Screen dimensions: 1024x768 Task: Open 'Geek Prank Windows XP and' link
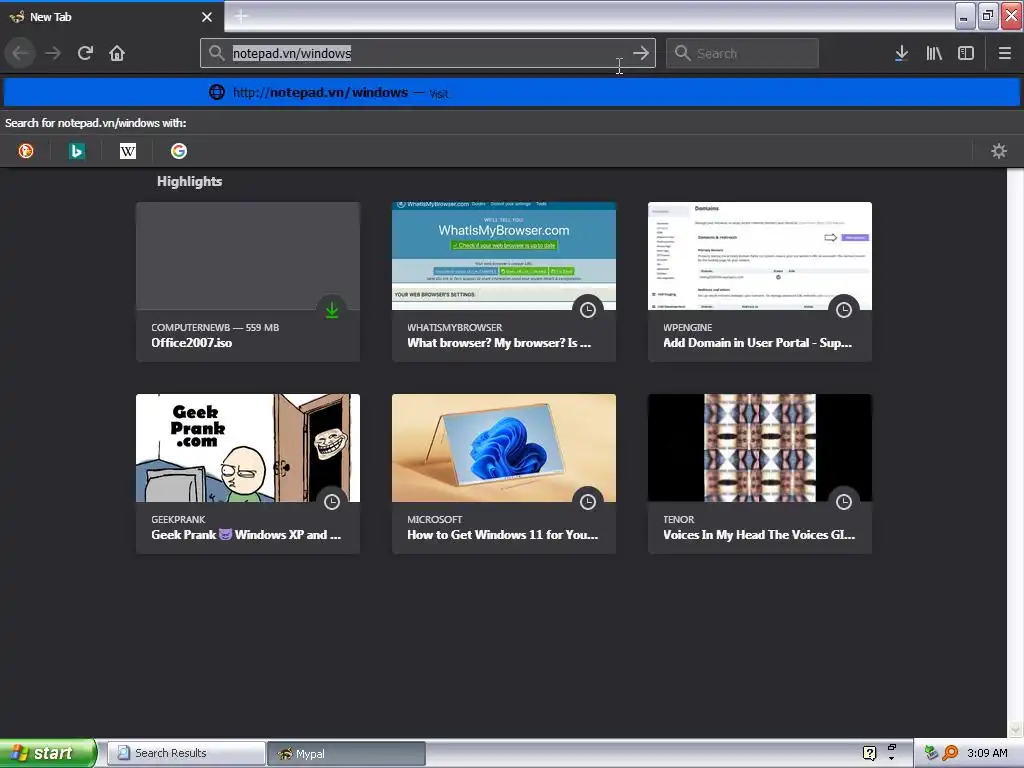pos(246,535)
